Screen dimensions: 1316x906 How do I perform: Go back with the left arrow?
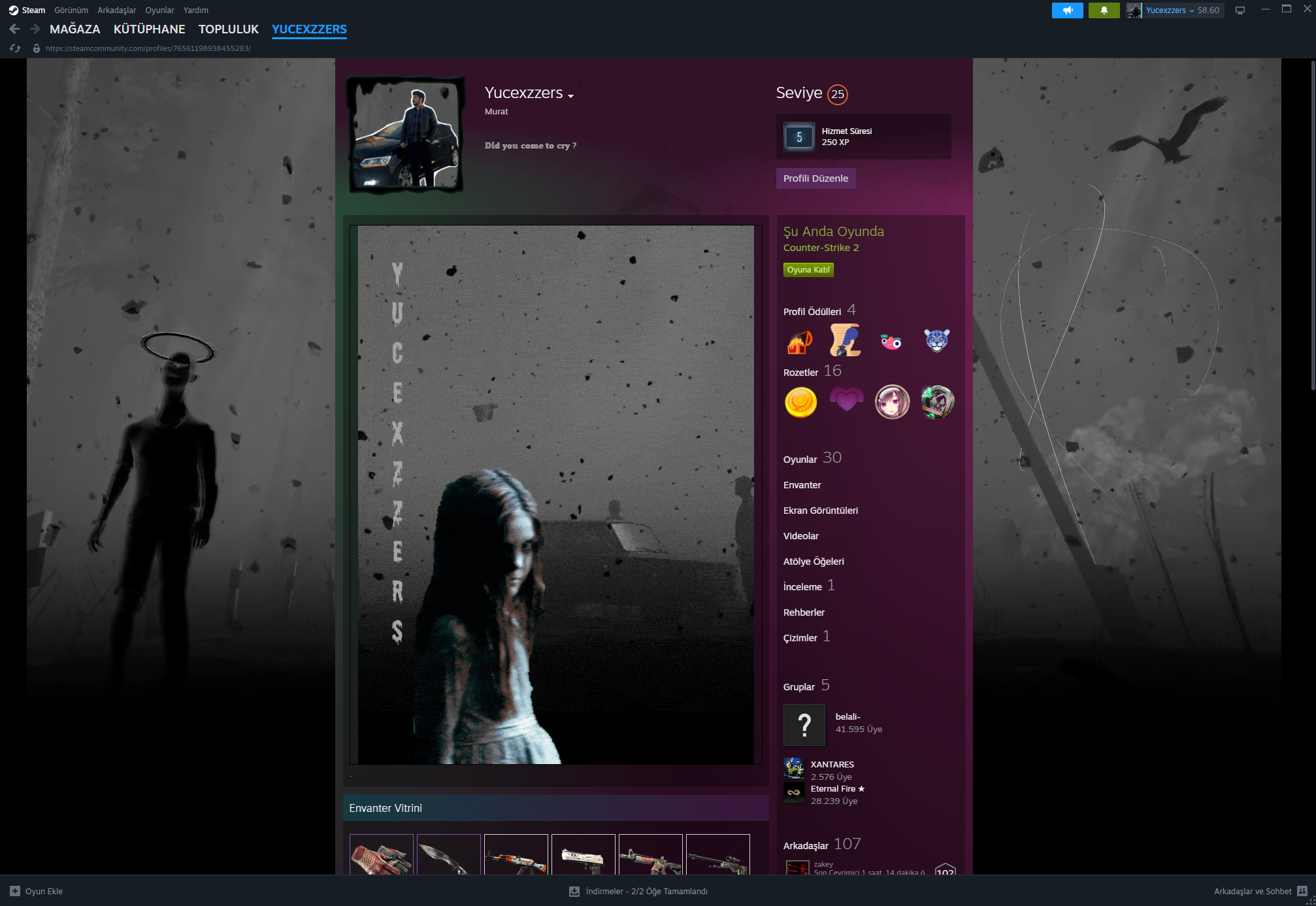(14, 29)
